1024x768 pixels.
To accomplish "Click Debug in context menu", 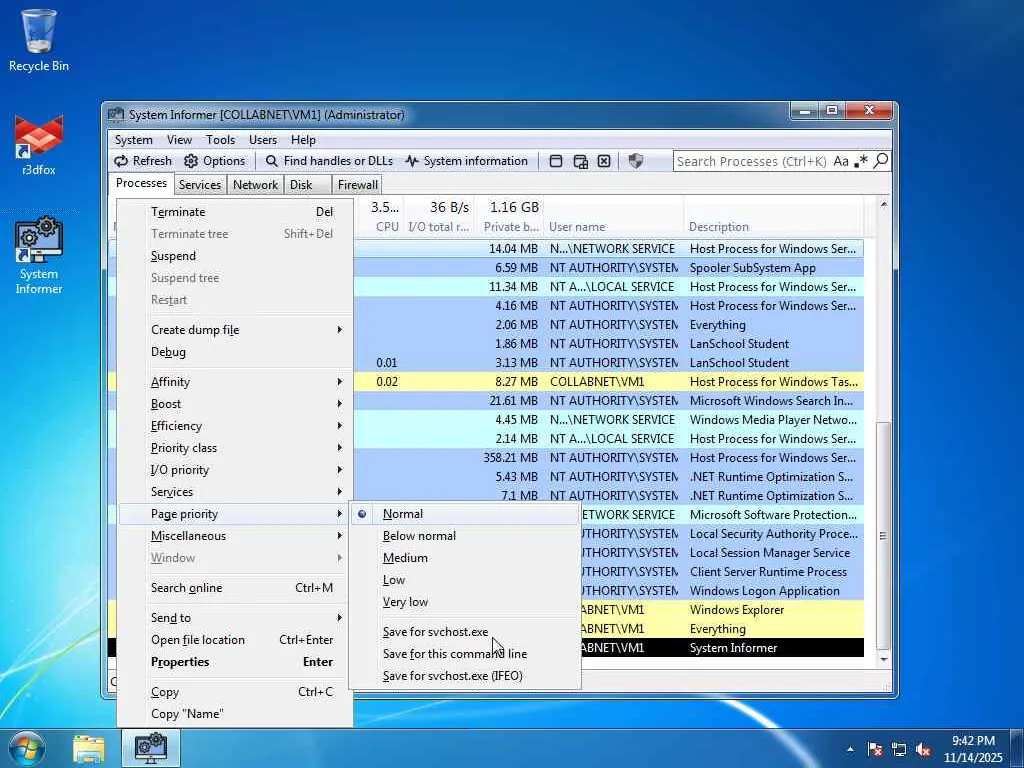I will (235, 352).
